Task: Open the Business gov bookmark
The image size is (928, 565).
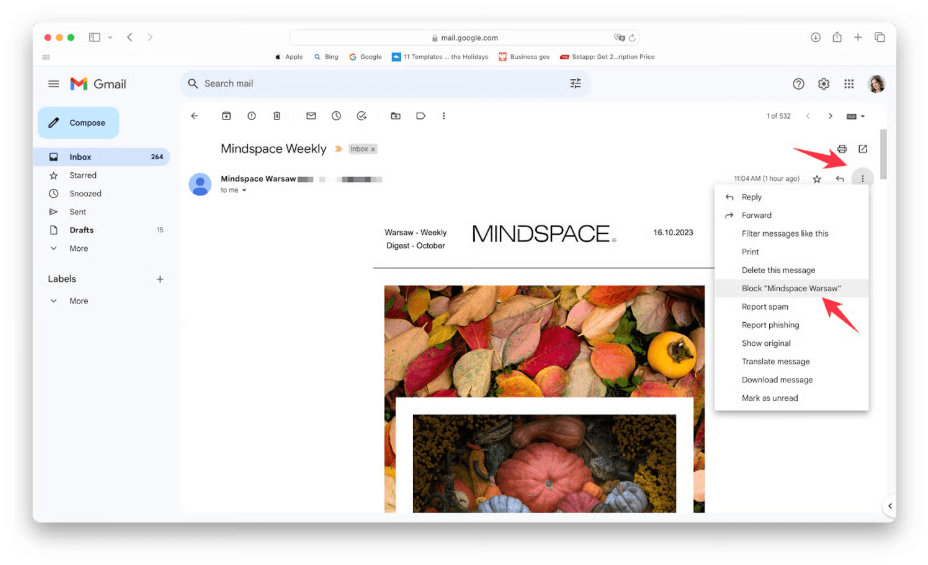Action: click(x=524, y=57)
